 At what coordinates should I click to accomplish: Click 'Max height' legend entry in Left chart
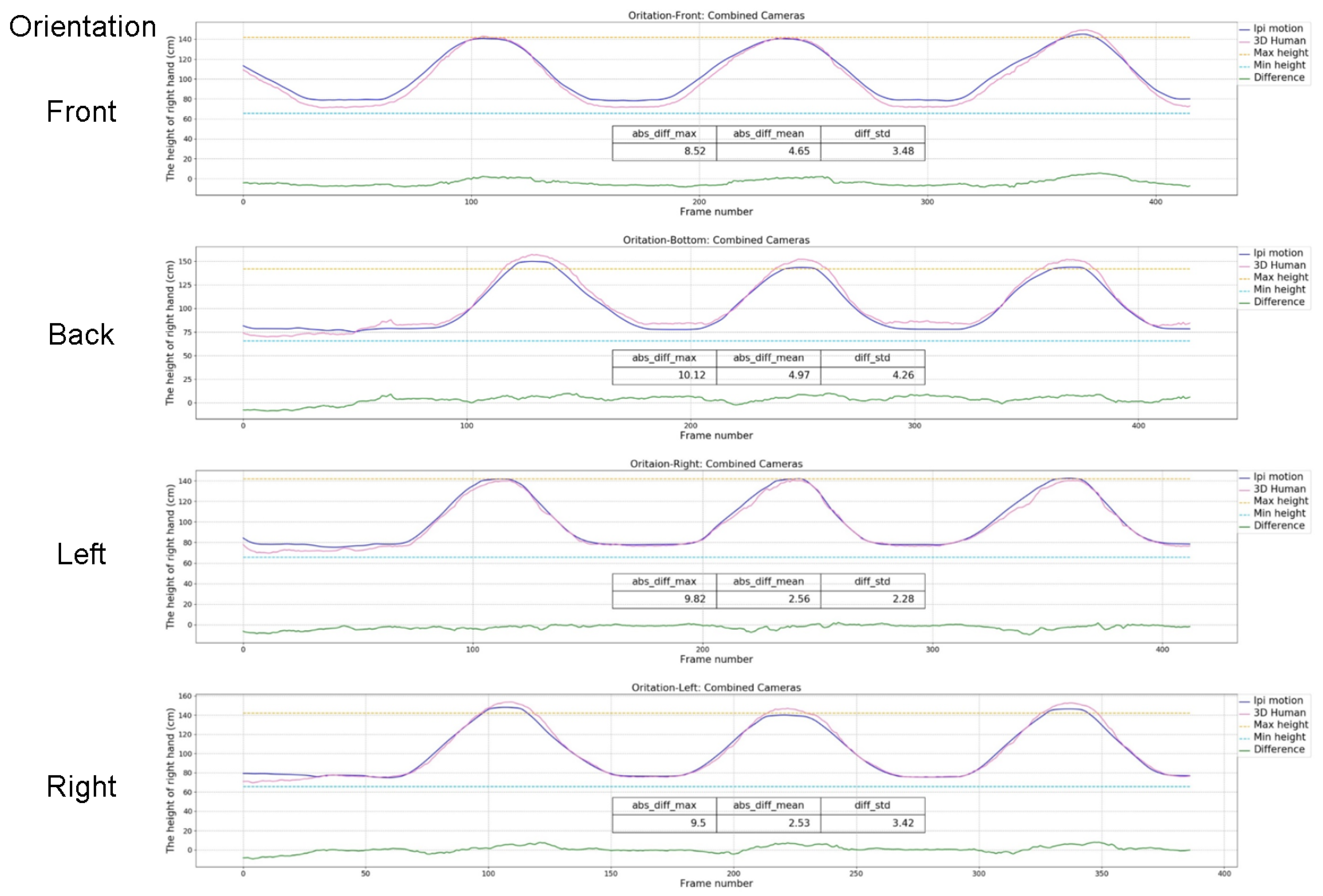pos(1280,501)
